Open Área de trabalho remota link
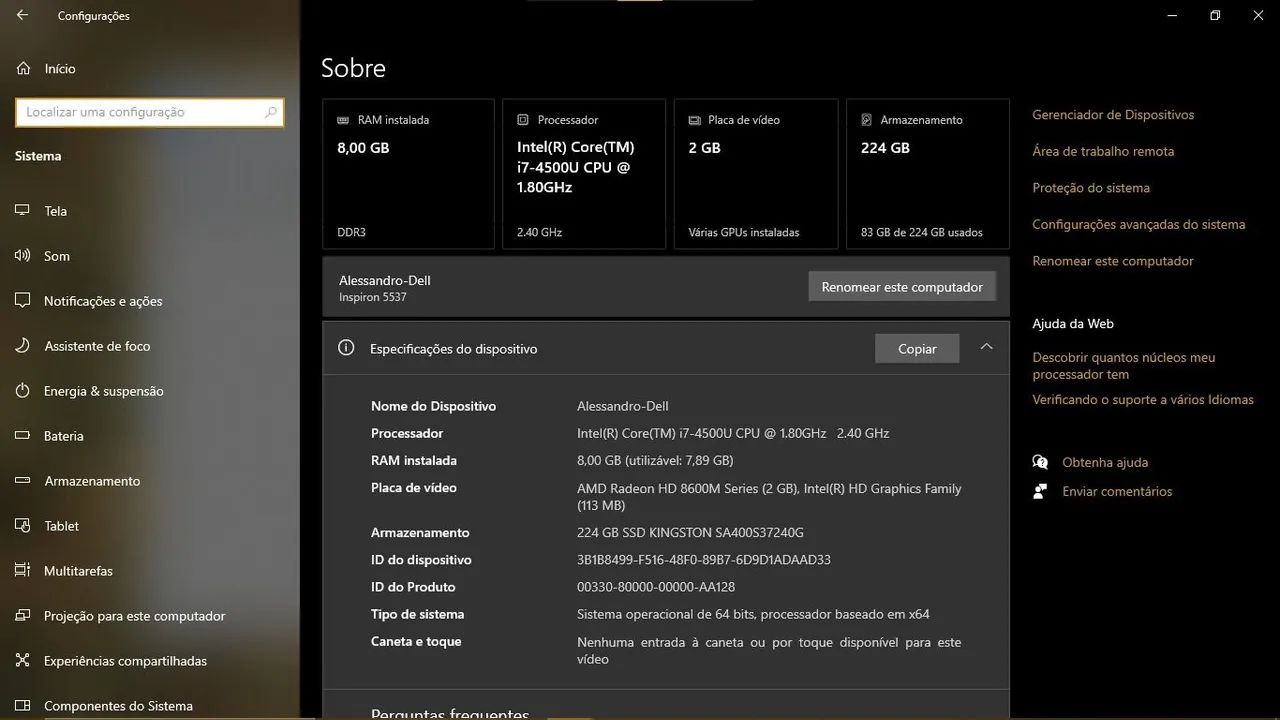 pyautogui.click(x=1103, y=151)
